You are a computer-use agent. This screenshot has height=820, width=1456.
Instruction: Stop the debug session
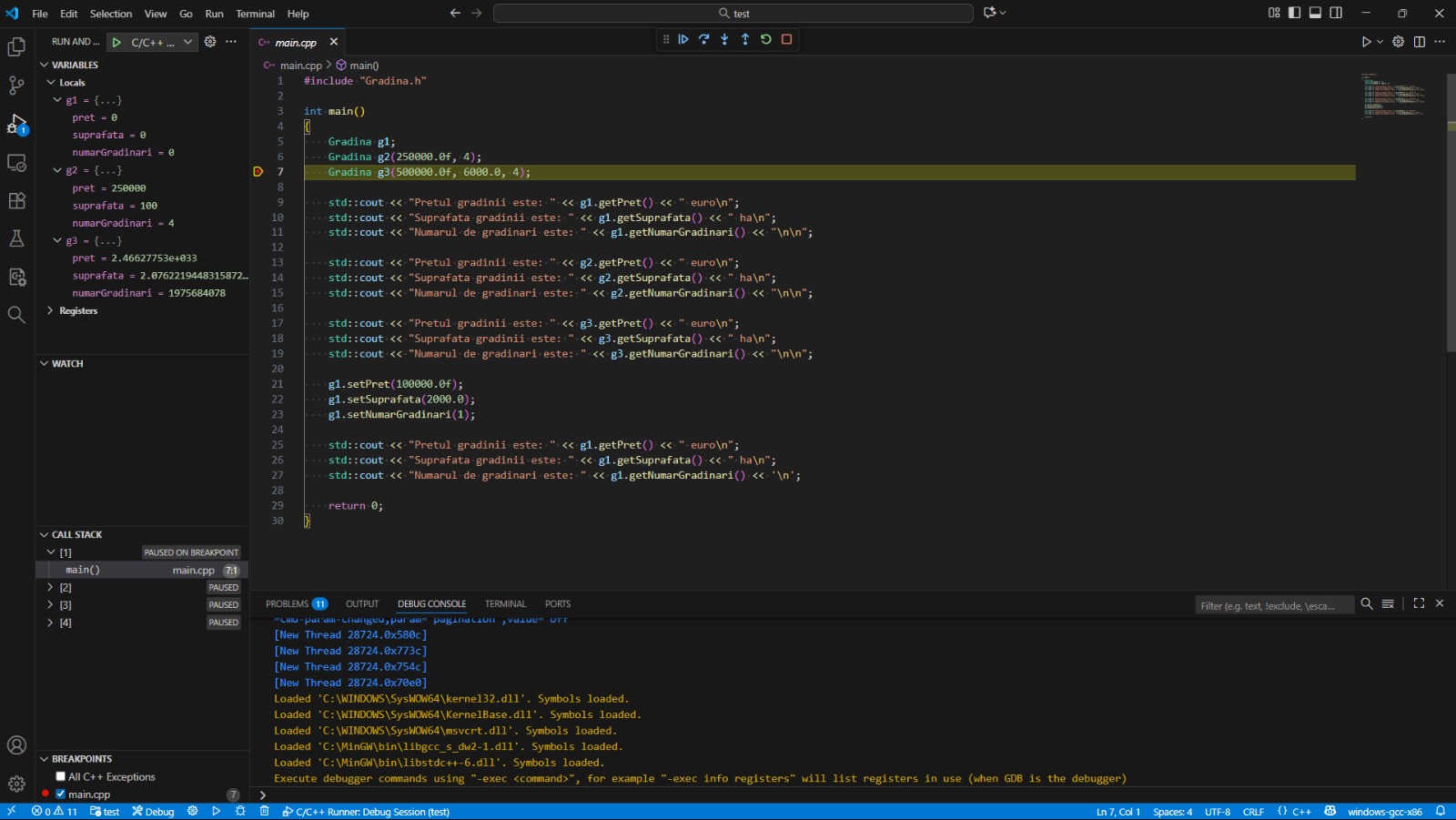[787, 39]
